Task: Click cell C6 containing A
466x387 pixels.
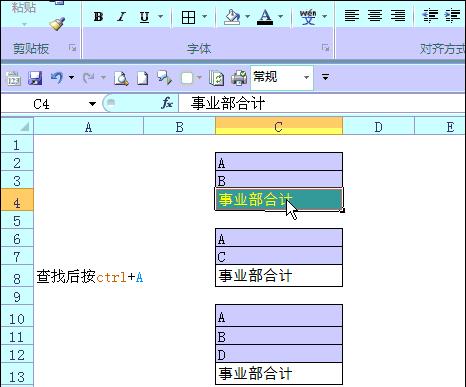Action: [279, 238]
